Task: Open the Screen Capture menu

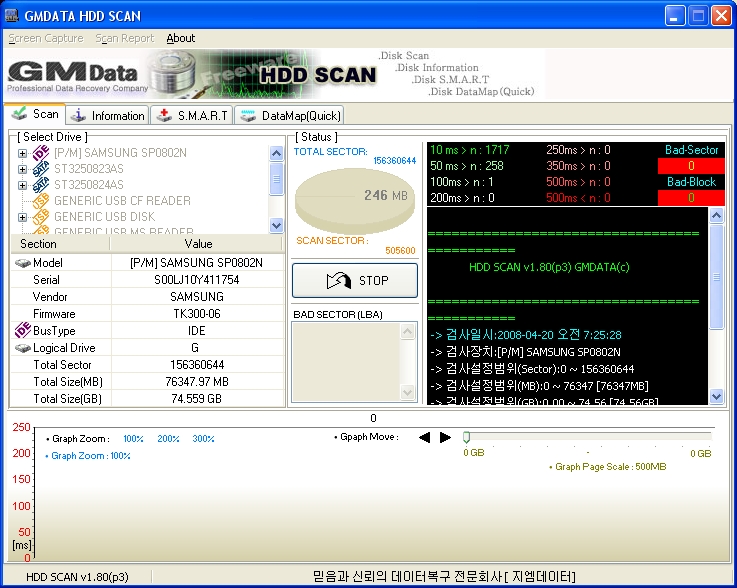Action: tap(46, 39)
